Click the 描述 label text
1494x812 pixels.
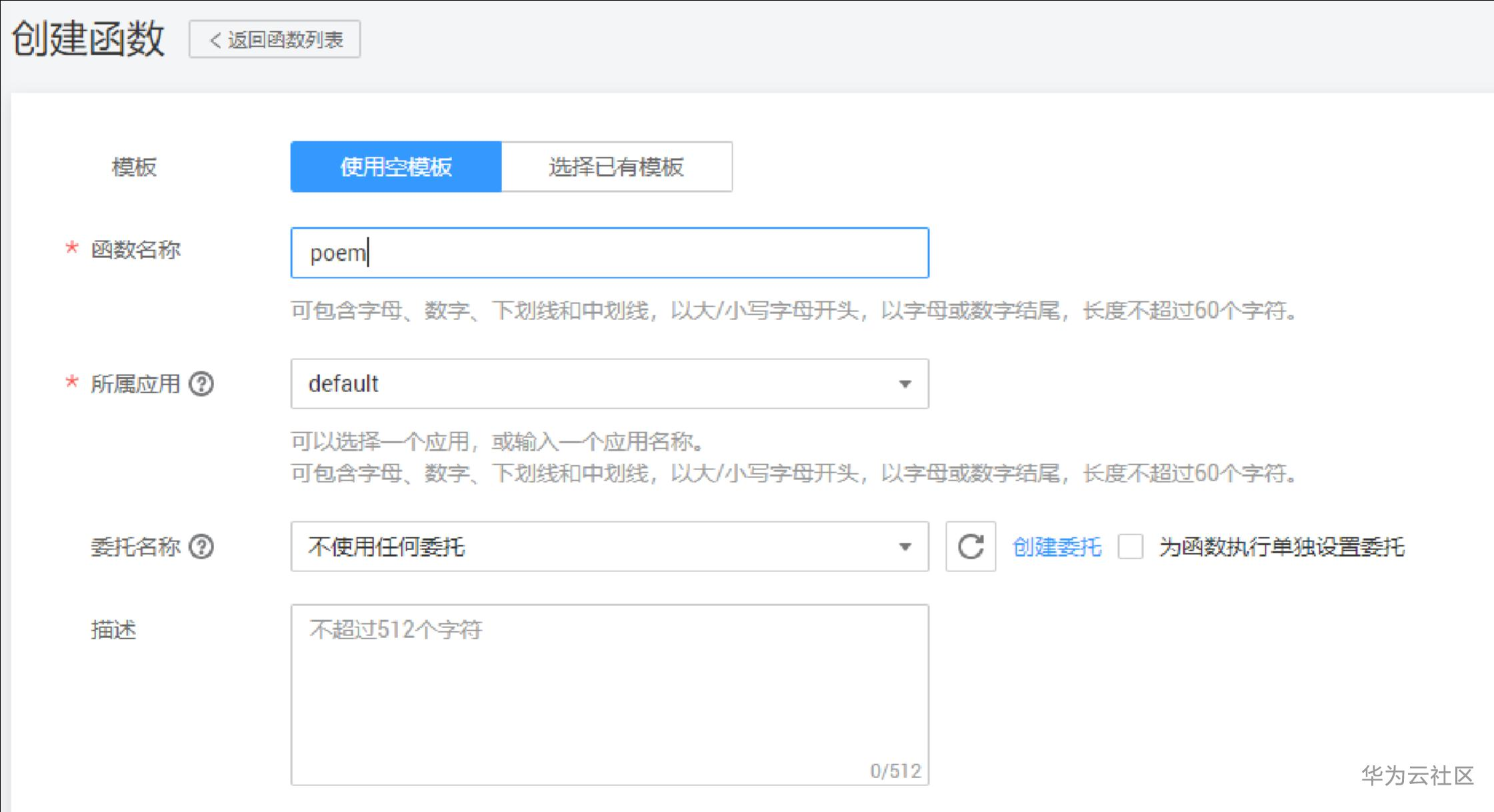113,629
